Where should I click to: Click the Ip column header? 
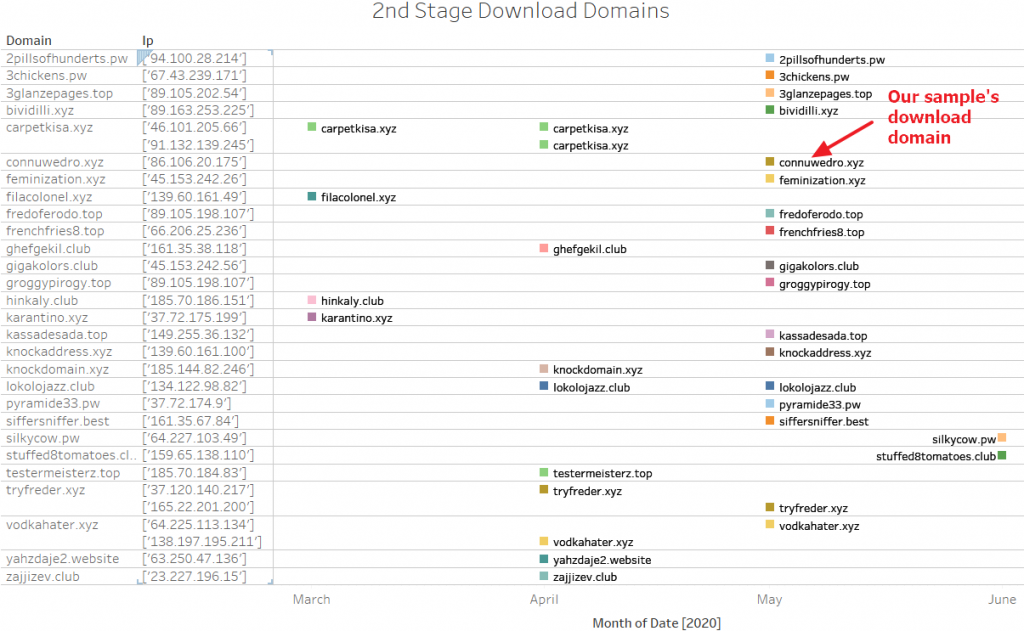(148, 41)
